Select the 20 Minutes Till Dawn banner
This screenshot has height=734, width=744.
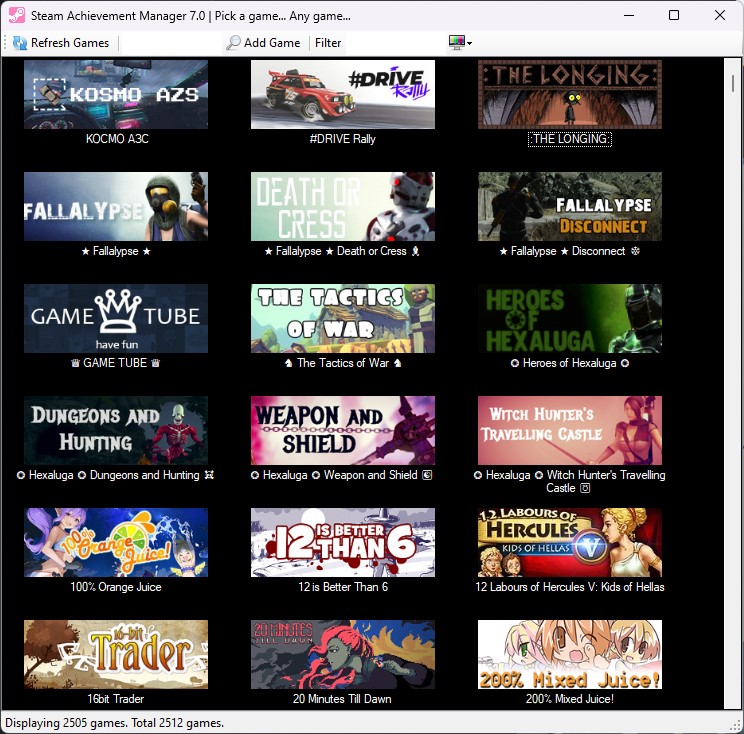343,654
